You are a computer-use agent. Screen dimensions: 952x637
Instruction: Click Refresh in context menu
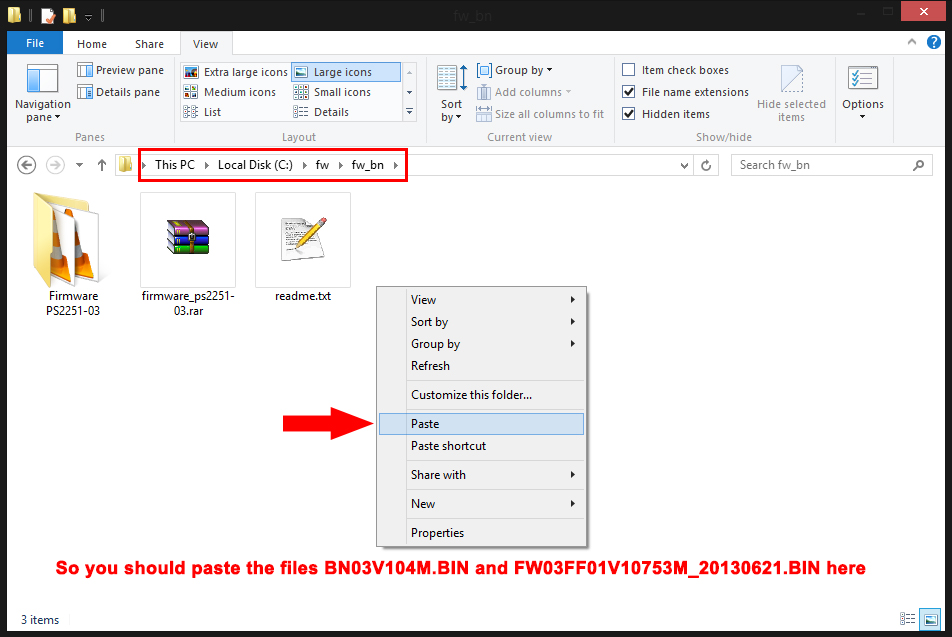tap(481, 366)
